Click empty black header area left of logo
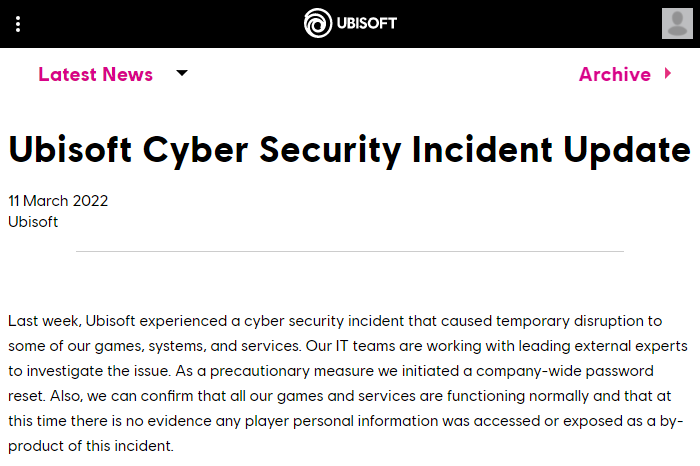Viewport: 700px width, 466px height. pyautogui.click(x=160, y=24)
